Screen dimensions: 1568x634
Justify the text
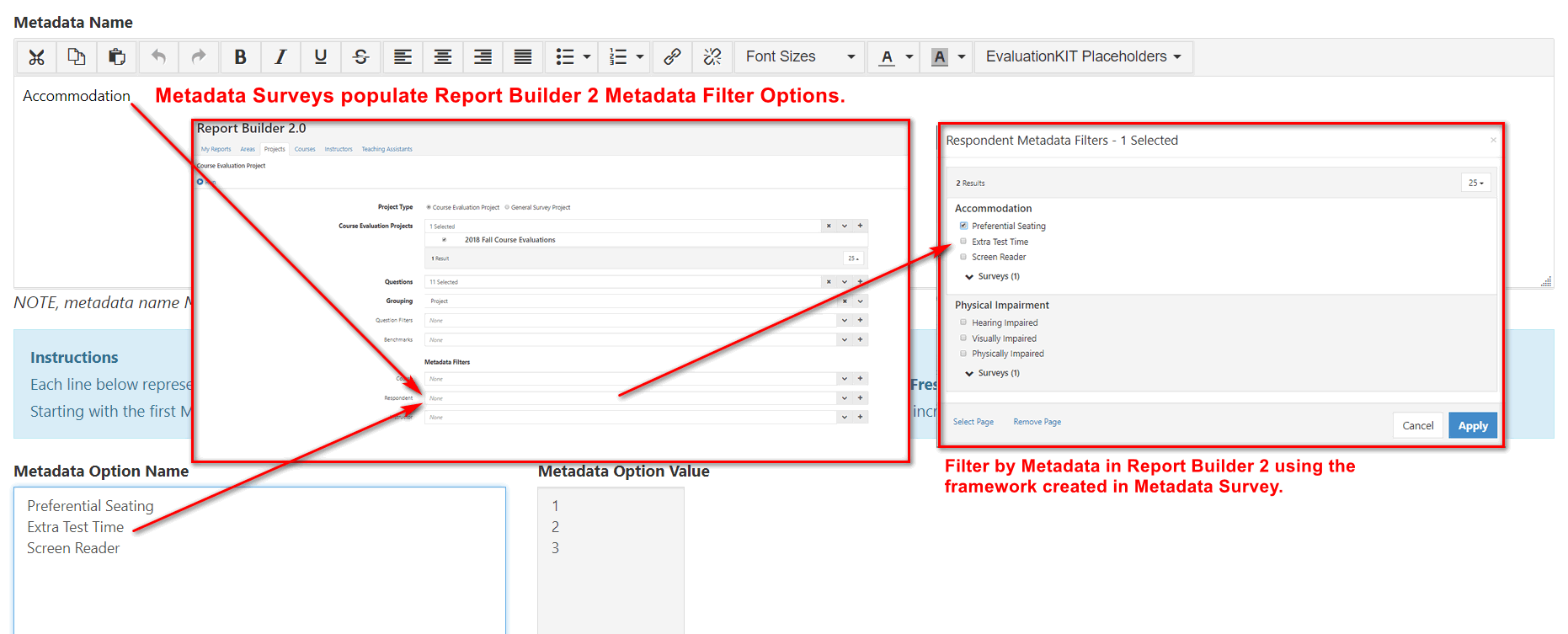[522, 57]
